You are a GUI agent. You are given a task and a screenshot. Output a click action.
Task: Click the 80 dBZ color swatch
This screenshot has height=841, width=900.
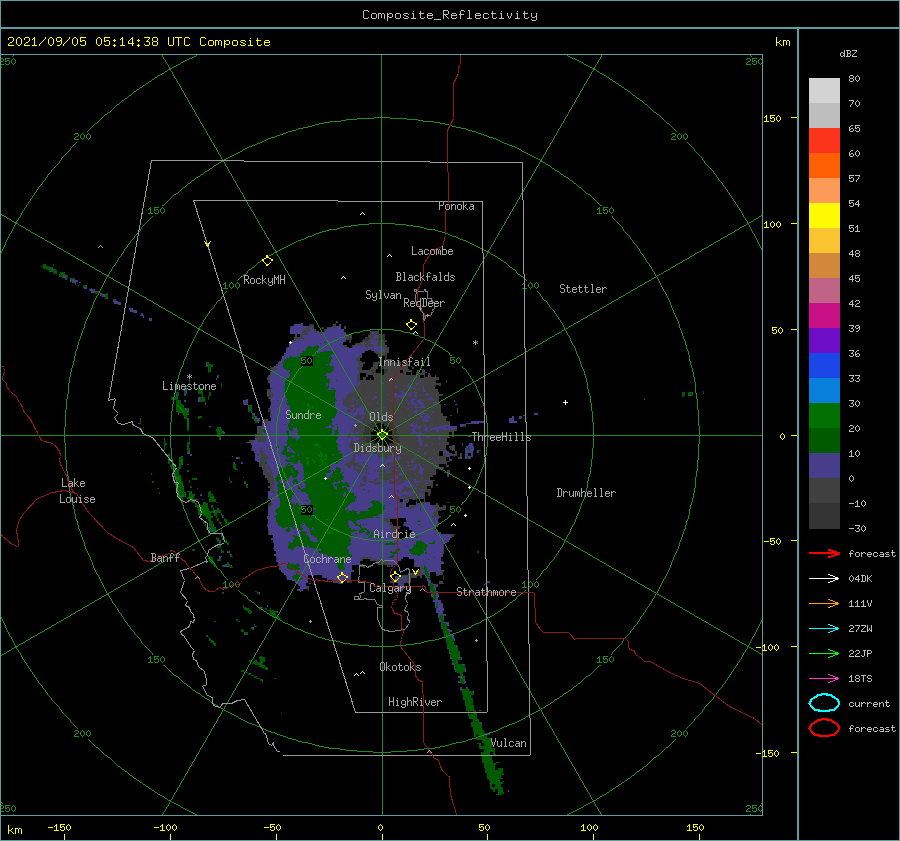(x=824, y=90)
